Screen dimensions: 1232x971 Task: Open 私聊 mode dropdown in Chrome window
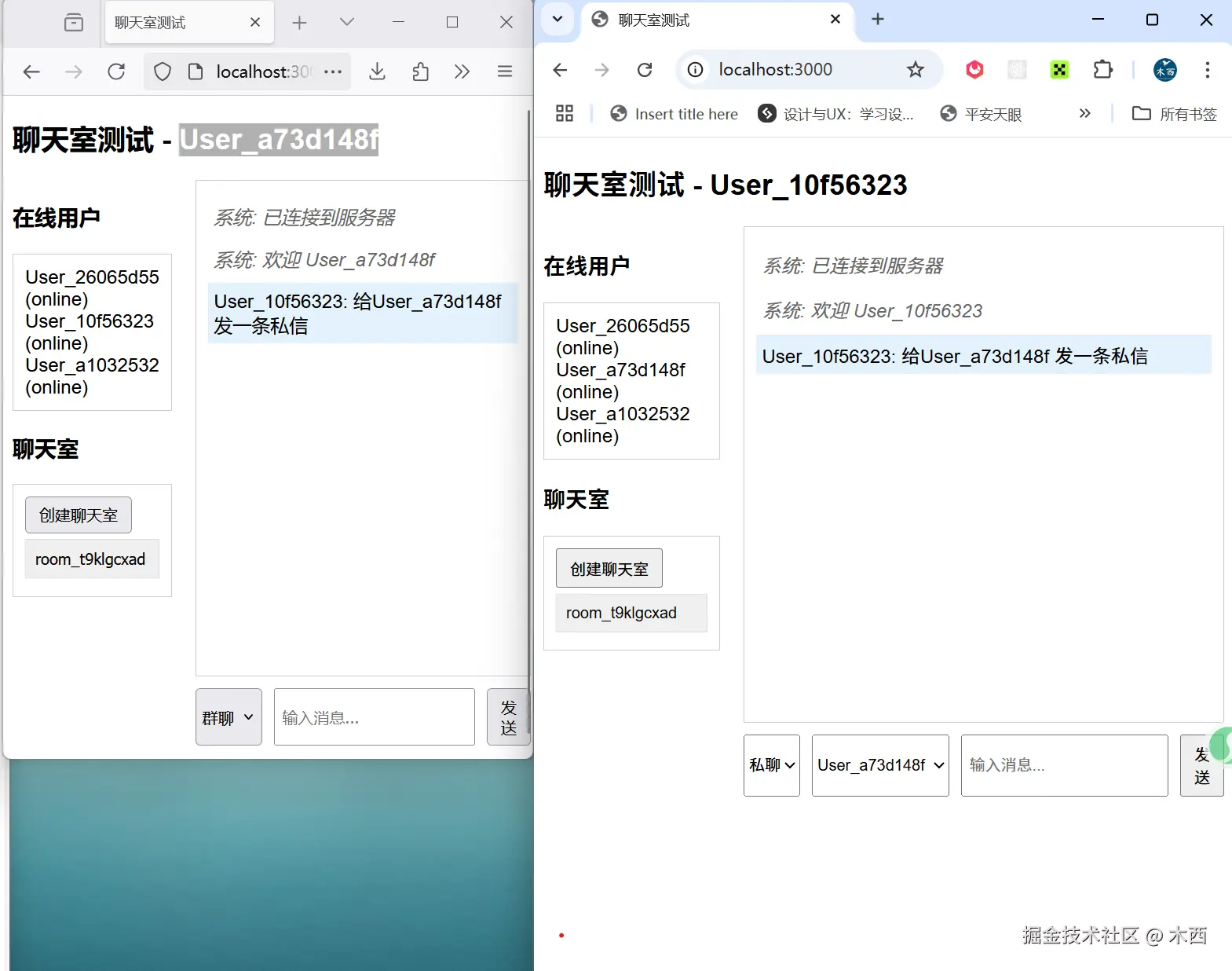(x=772, y=765)
